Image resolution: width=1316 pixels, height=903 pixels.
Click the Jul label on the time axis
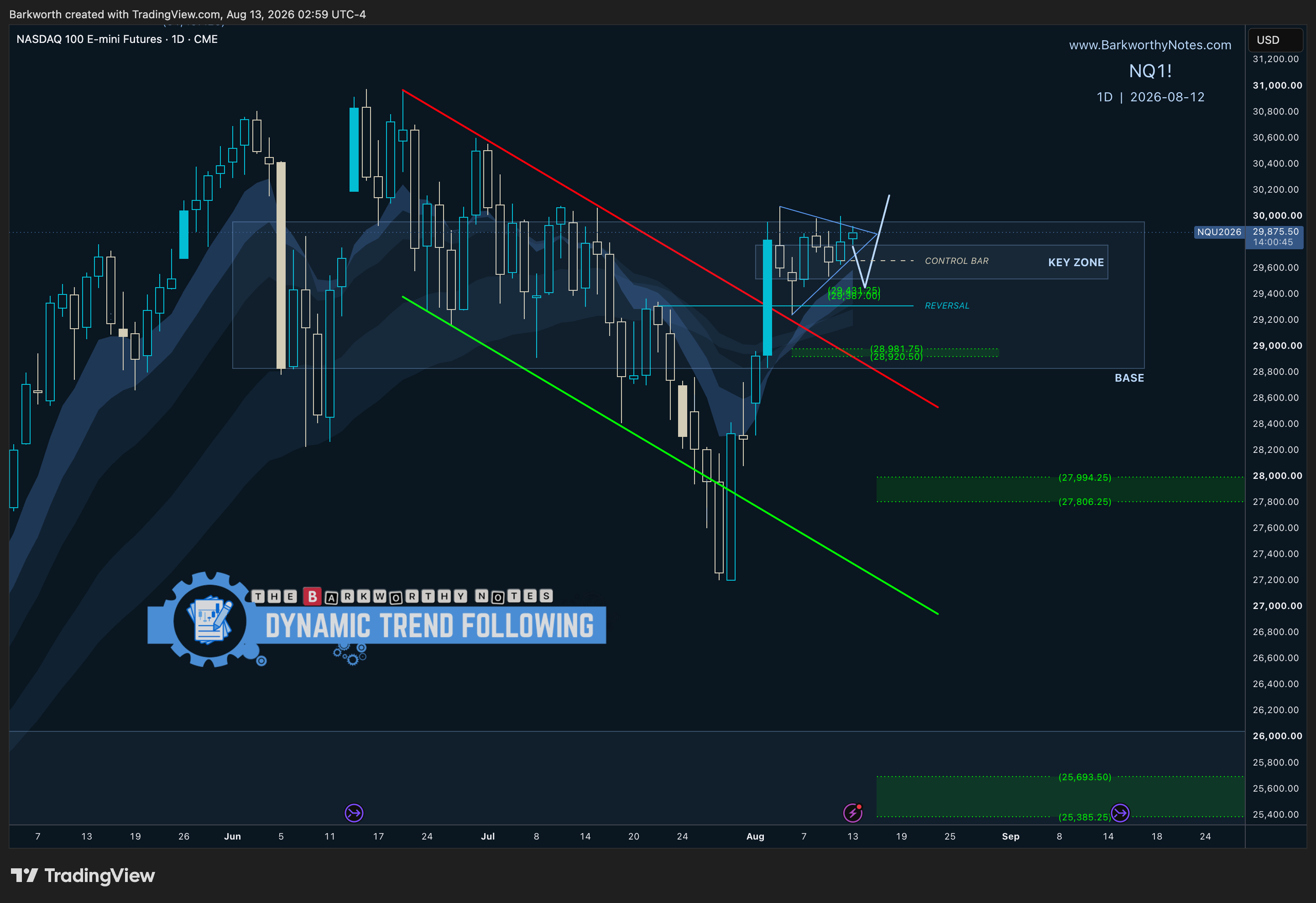487,836
